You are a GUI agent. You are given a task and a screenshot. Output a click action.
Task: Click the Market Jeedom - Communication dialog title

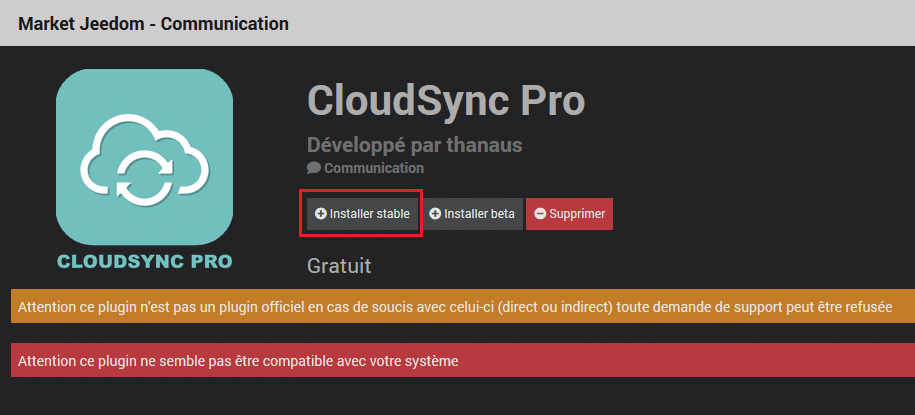(x=153, y=24)
